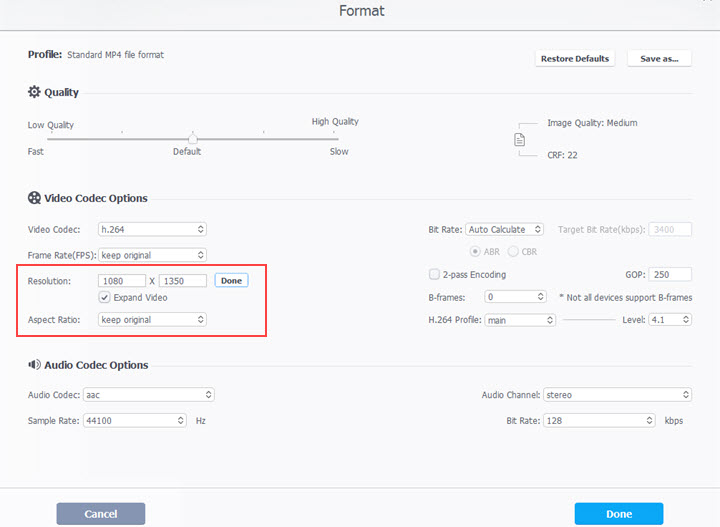
Task: Enable 2-pass Encoding checkbox
Action: 433,274
